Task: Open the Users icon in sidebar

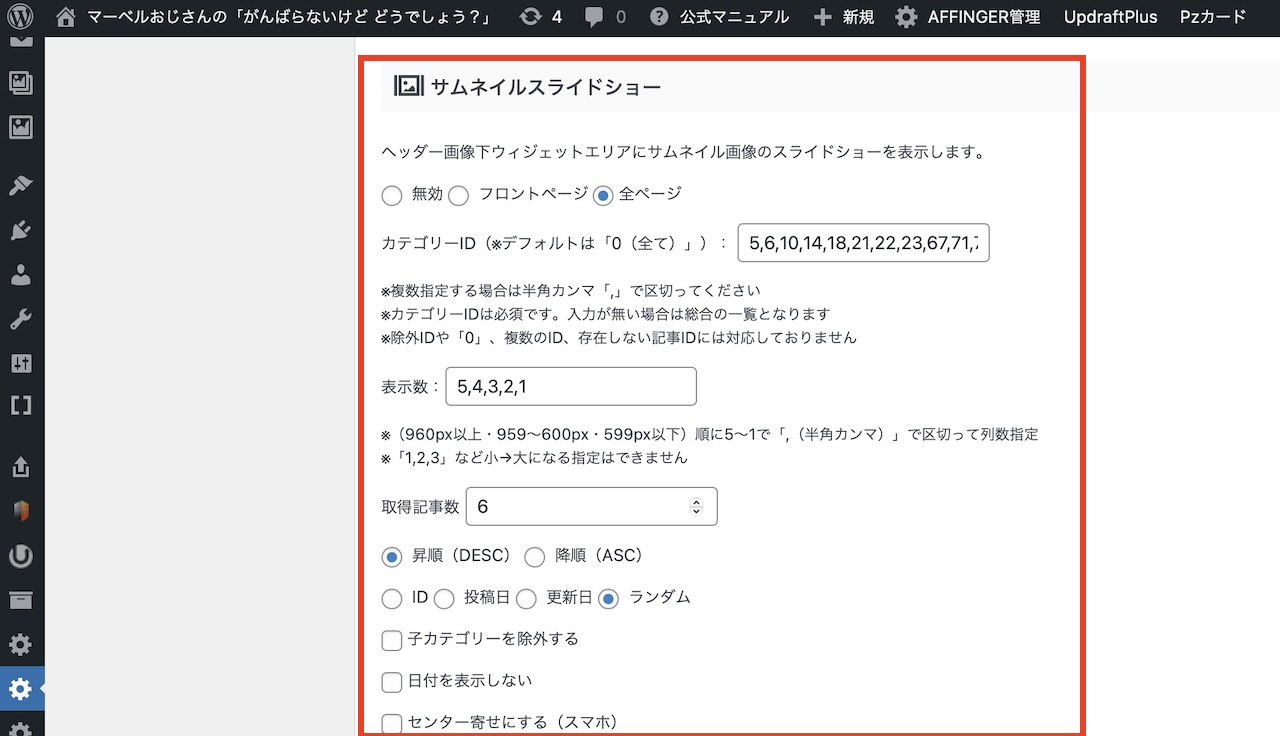Action: coord(21,276)
